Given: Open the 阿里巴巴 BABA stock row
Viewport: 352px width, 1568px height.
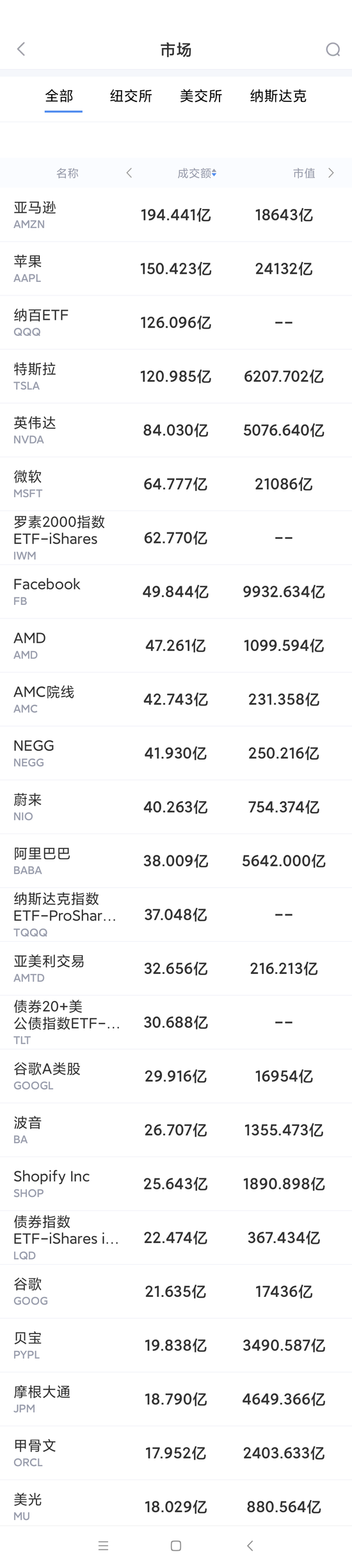Looking at the screenshot, I should coord(176,861).
